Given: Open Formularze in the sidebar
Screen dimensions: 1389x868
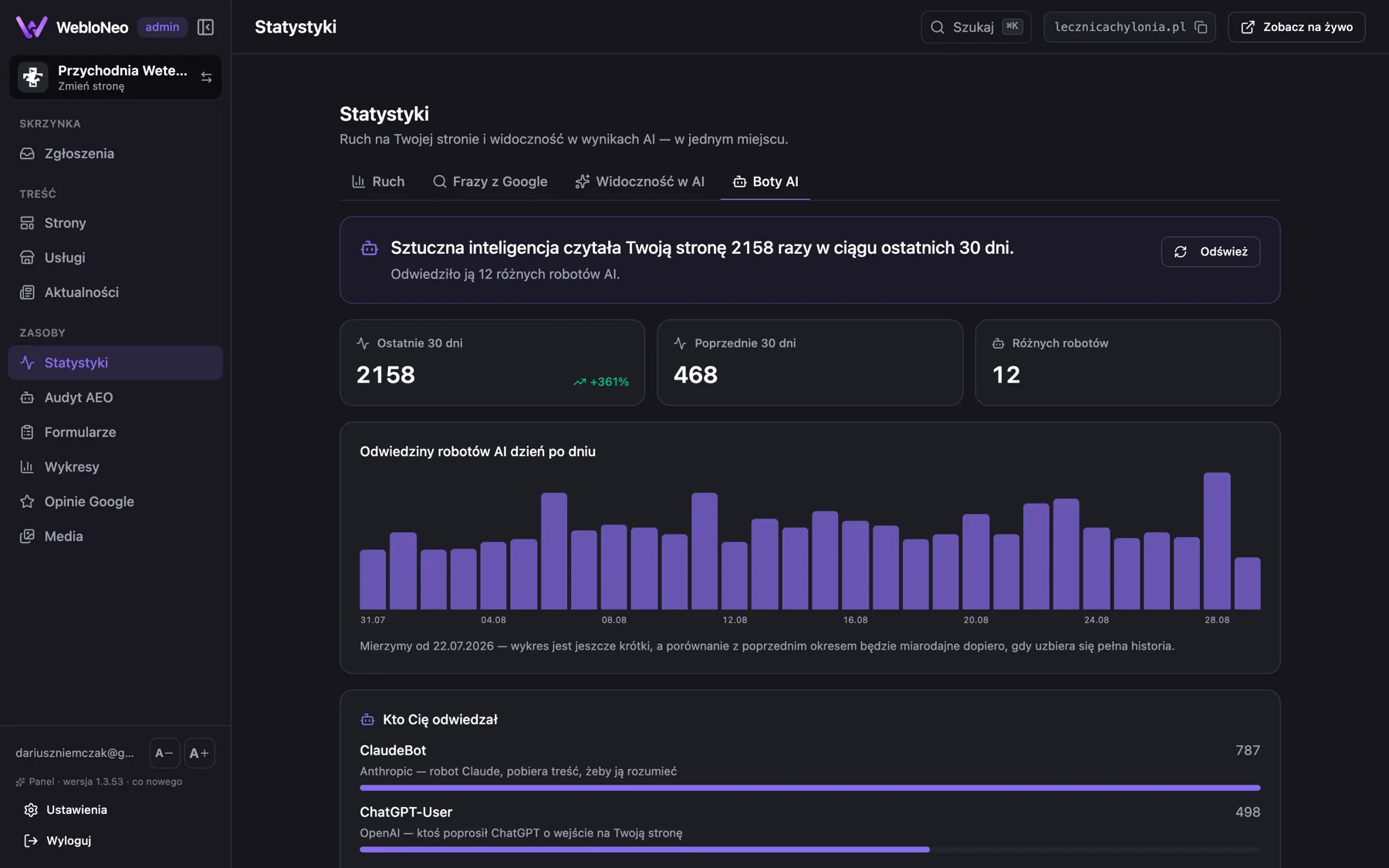Looking at the screenshot, I should 115,432.
